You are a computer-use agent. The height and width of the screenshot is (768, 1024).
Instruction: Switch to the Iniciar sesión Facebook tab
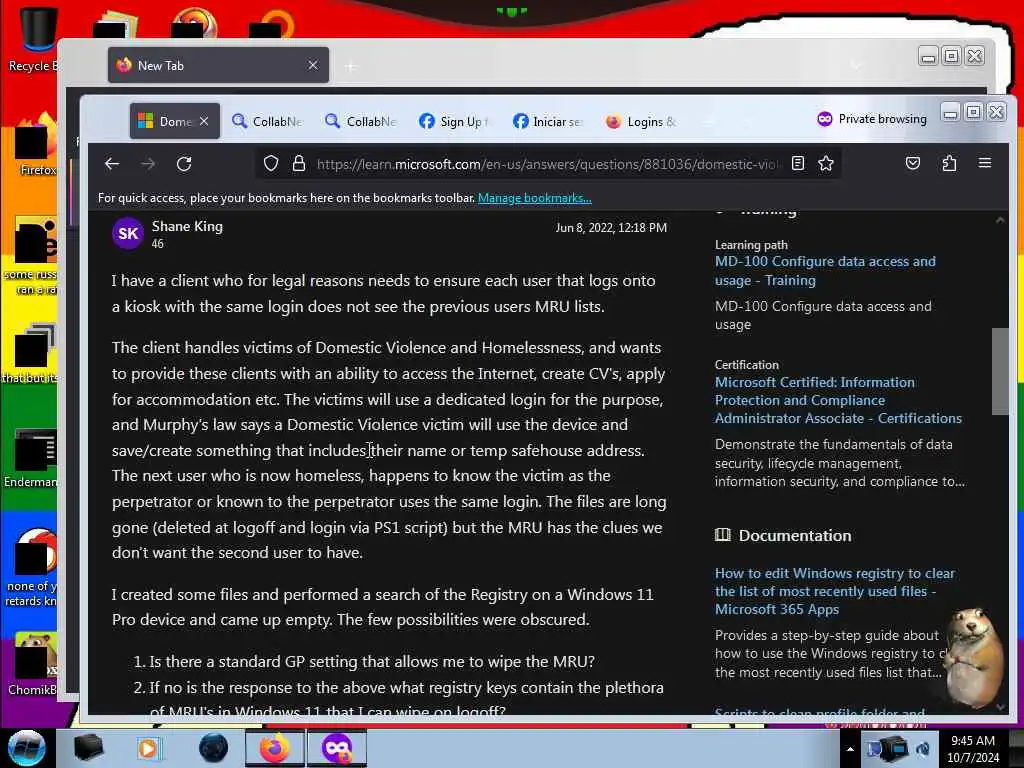click(x=549, y=121)
